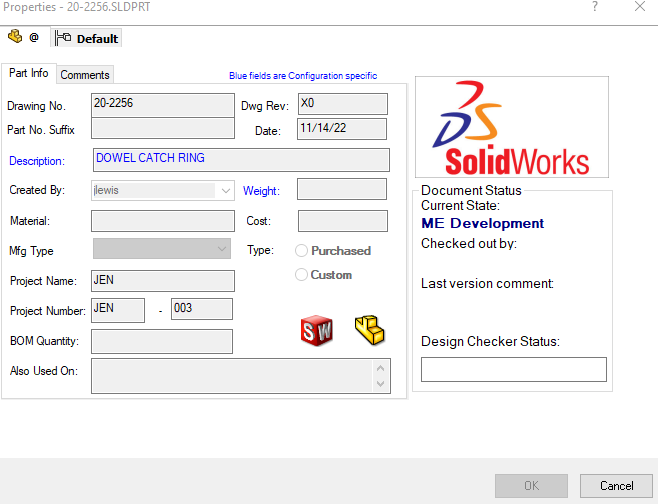The height and width of the screenshot is (504, 658).
Task: Click the red SW SolidWorks cube icon
Action: [x=316, y=331]
